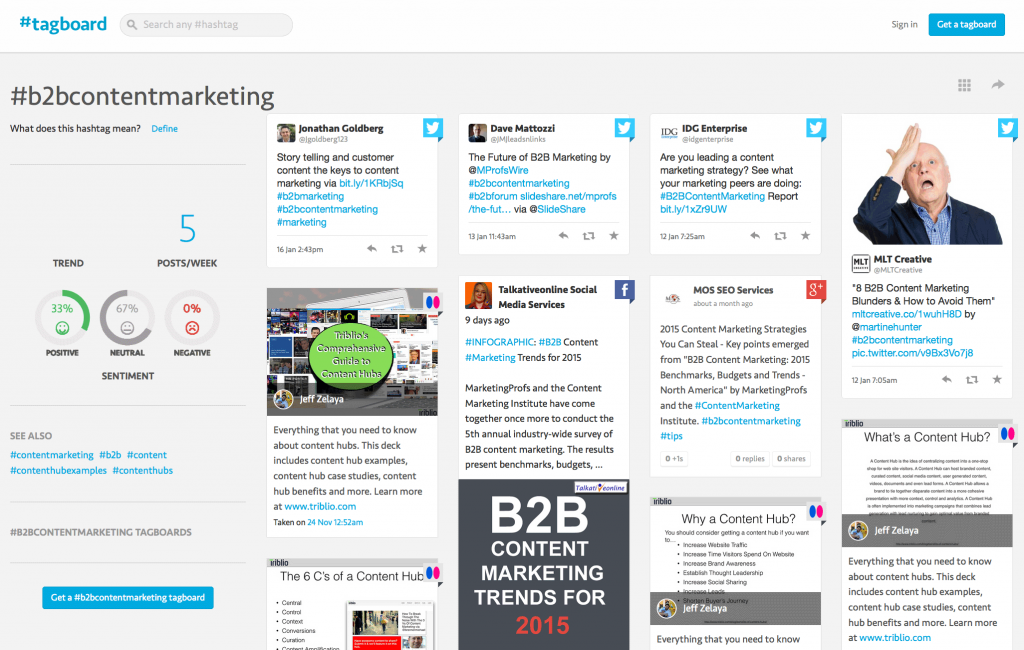This screenshot has width=1024, height=650.
Task: Click Google+ badge on MOS SEO post
Action: point(816,290)
